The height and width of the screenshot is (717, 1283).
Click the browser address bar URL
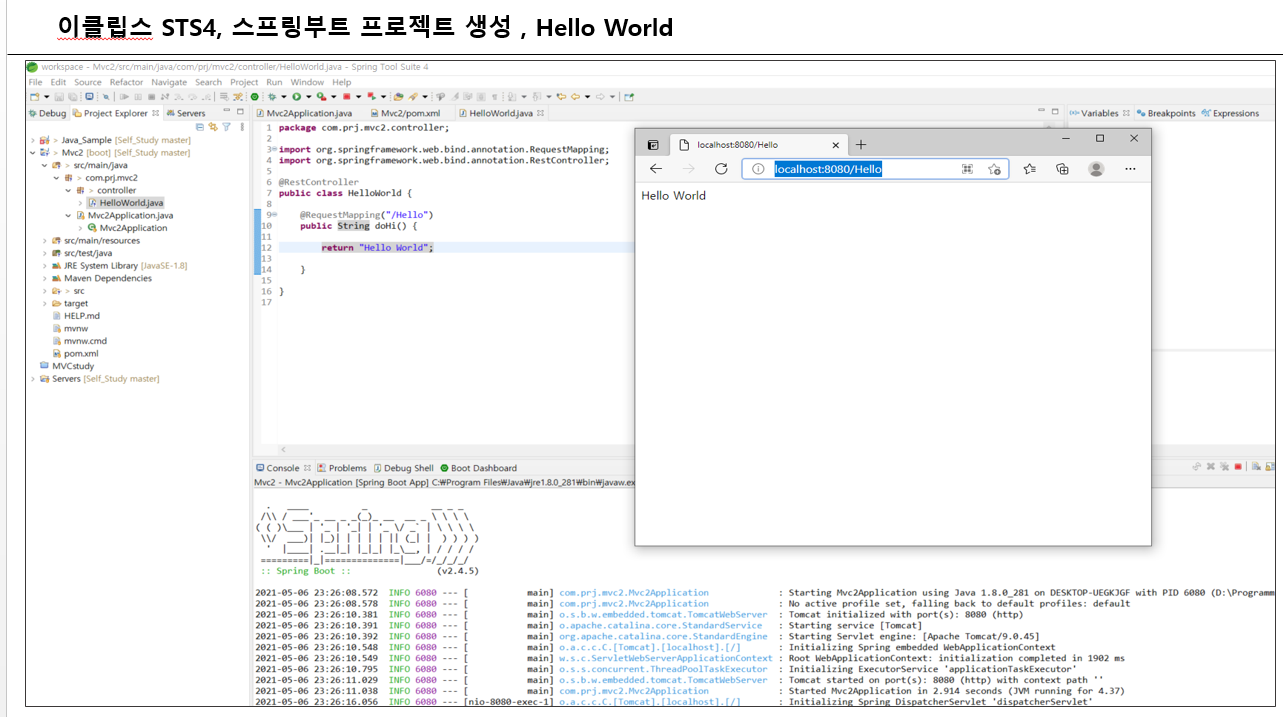828,169
